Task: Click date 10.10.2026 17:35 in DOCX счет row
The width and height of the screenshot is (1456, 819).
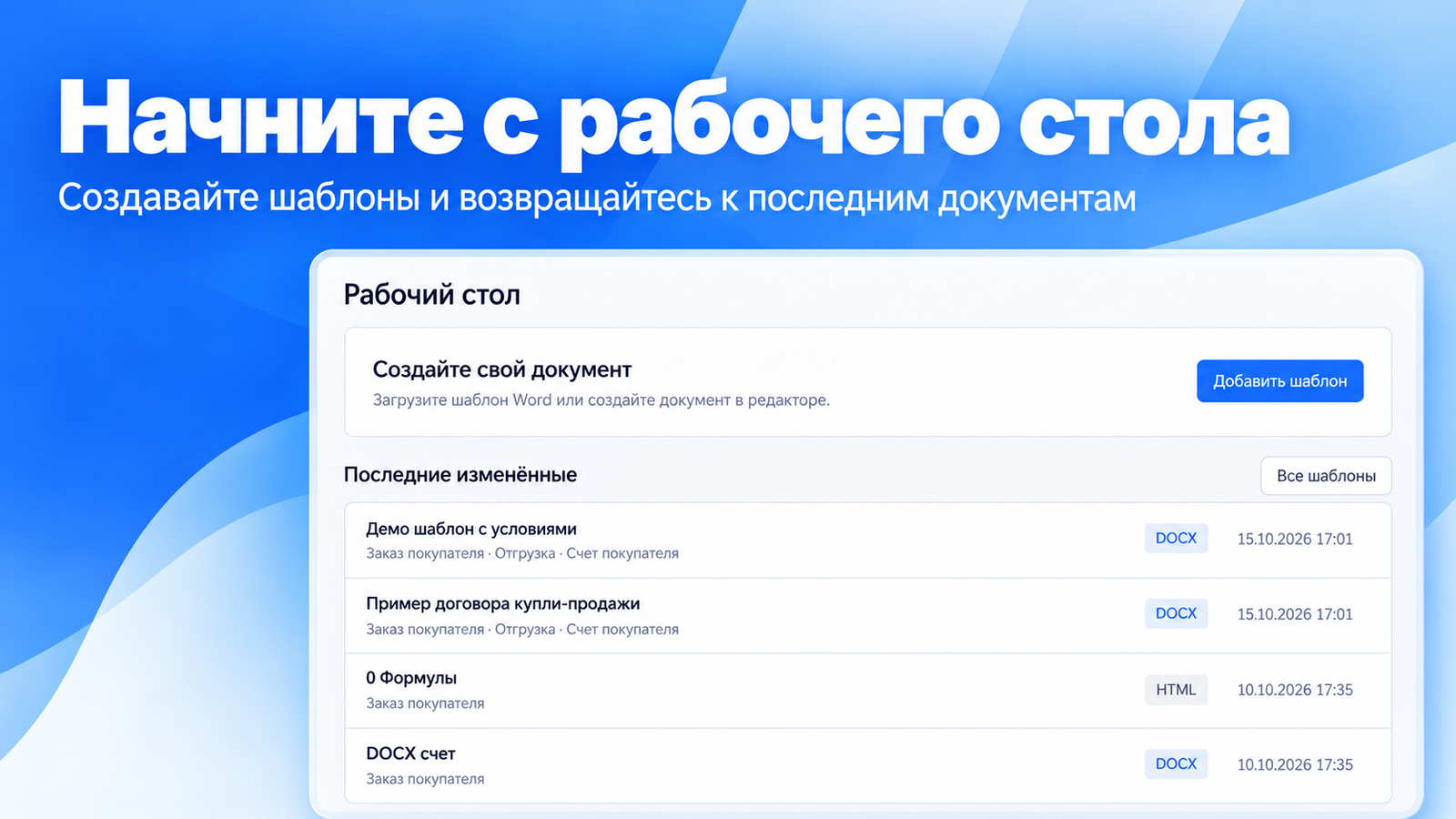Action: (x=1295, y=764)
